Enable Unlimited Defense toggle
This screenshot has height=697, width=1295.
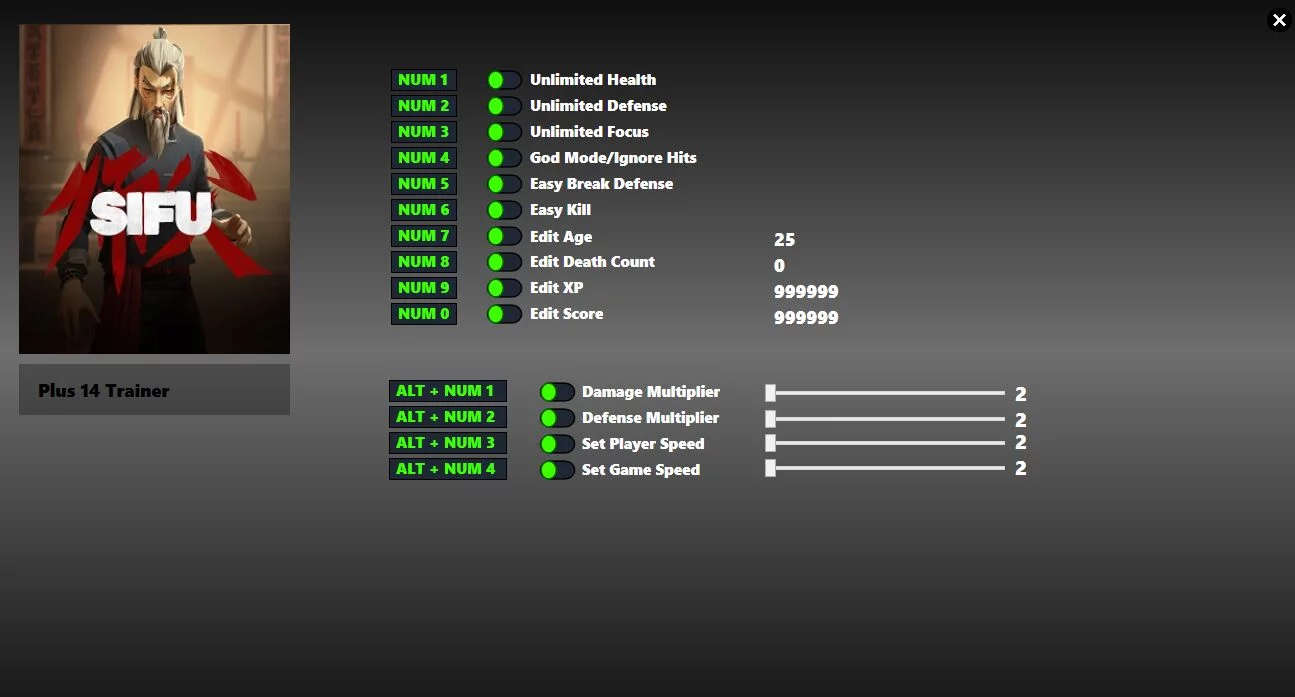tap(504, 106)
